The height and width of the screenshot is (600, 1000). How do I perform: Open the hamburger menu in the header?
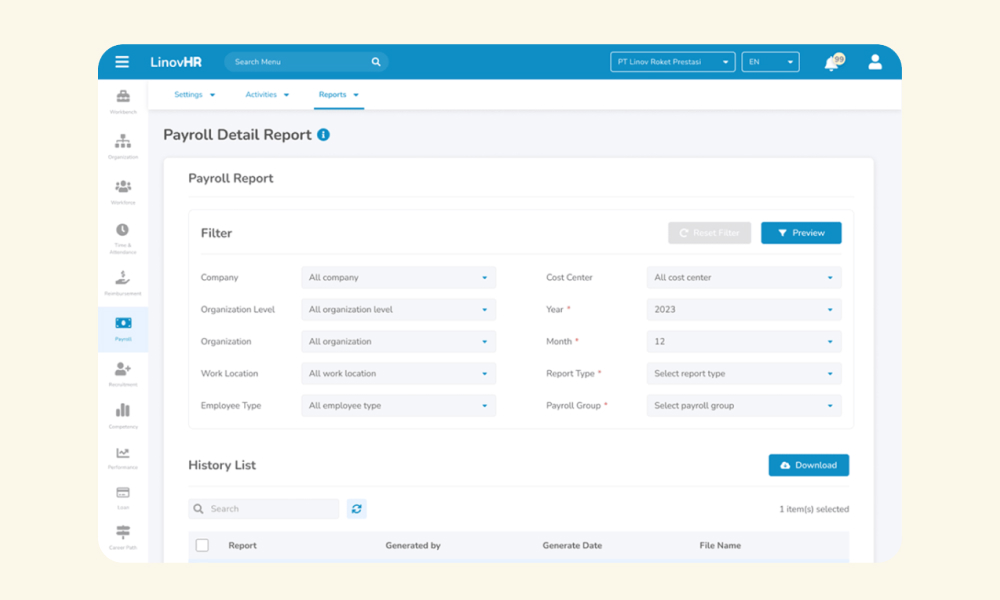tap(122, 62)
